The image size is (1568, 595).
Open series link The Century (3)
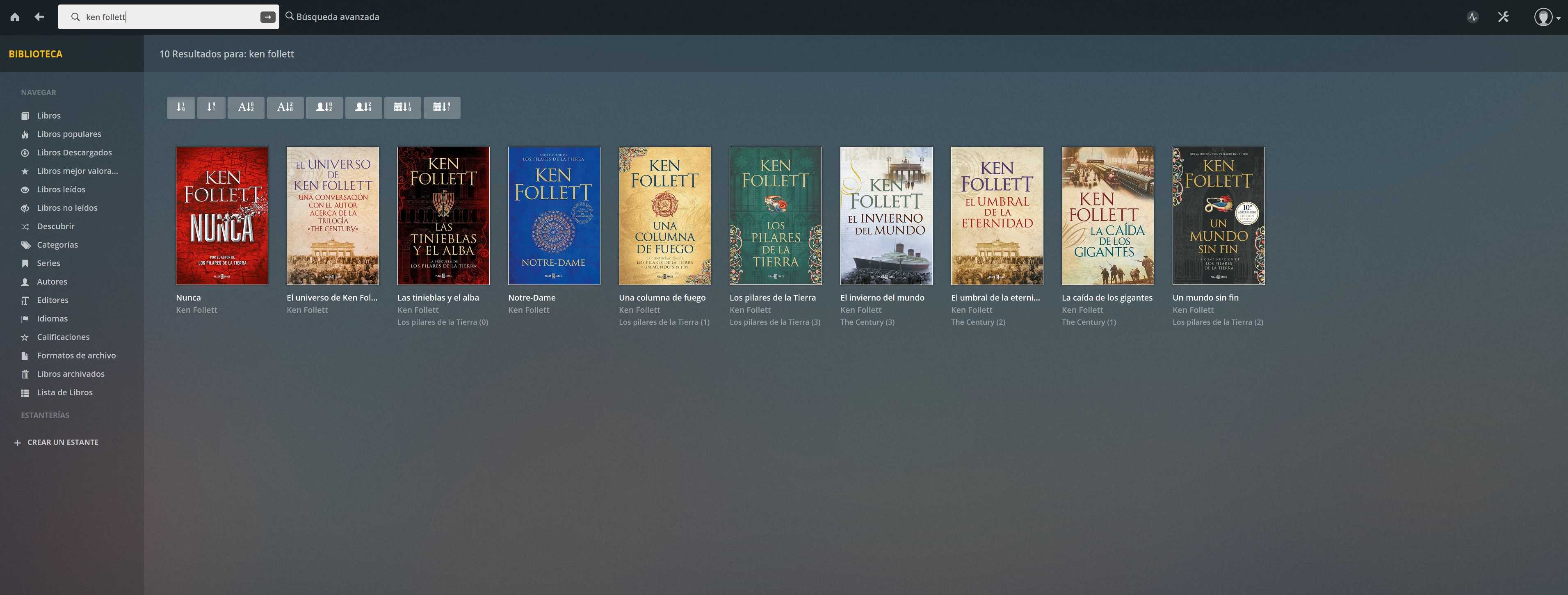pos(867,322)
